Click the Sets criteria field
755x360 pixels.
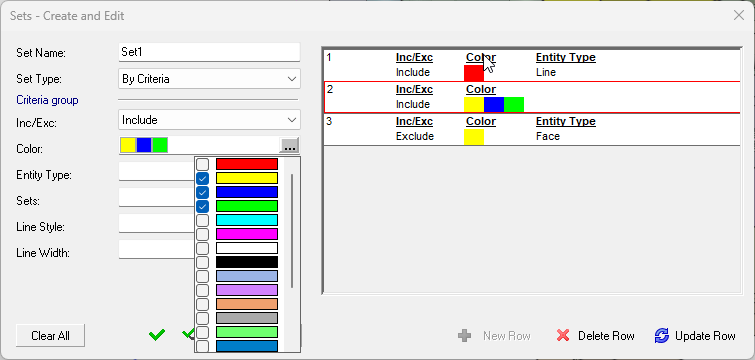tap(156, 198)
